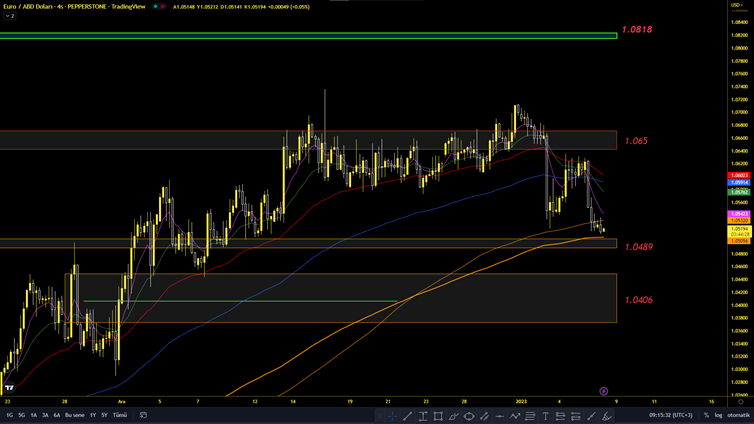Set range to Bu sene
The height and width of the screenshot is (424, 754).
(75, 415)
